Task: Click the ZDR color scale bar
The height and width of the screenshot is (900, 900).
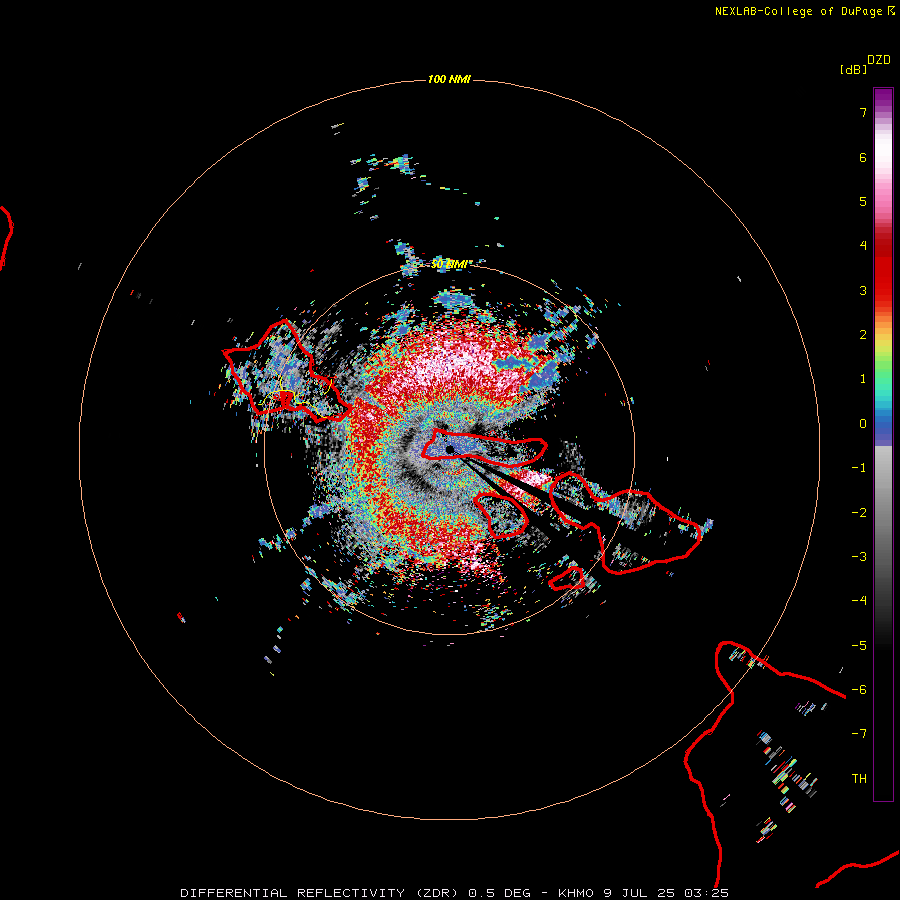Action: (883, 444)
